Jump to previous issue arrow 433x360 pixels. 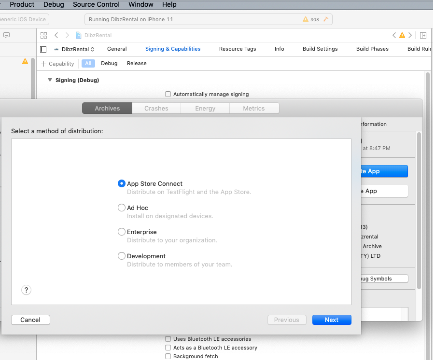(x=394, y=35)
